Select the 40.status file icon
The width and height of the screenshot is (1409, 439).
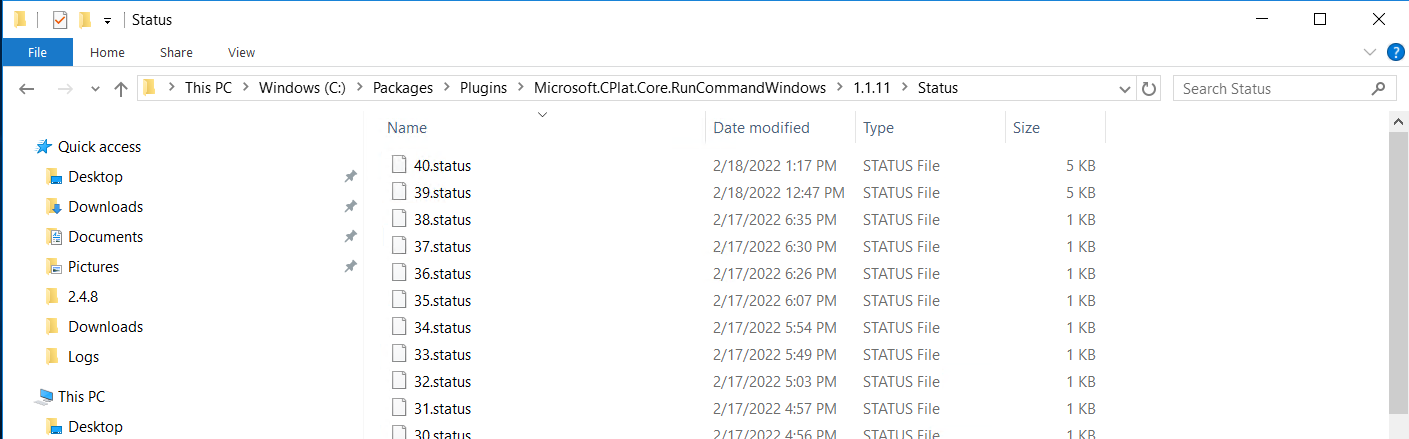click(400, 165)
